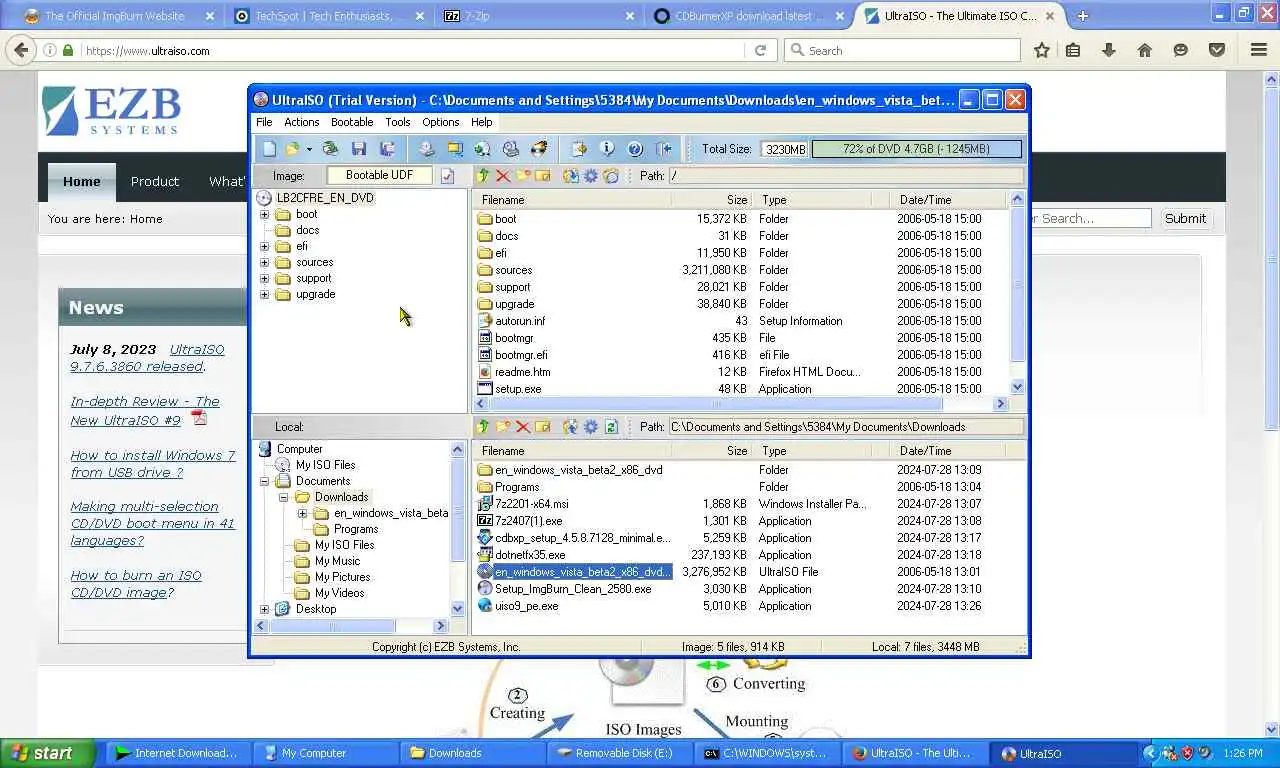
Task: Expand the upgrade folder in image tree
Action: (x=265, y=294)
